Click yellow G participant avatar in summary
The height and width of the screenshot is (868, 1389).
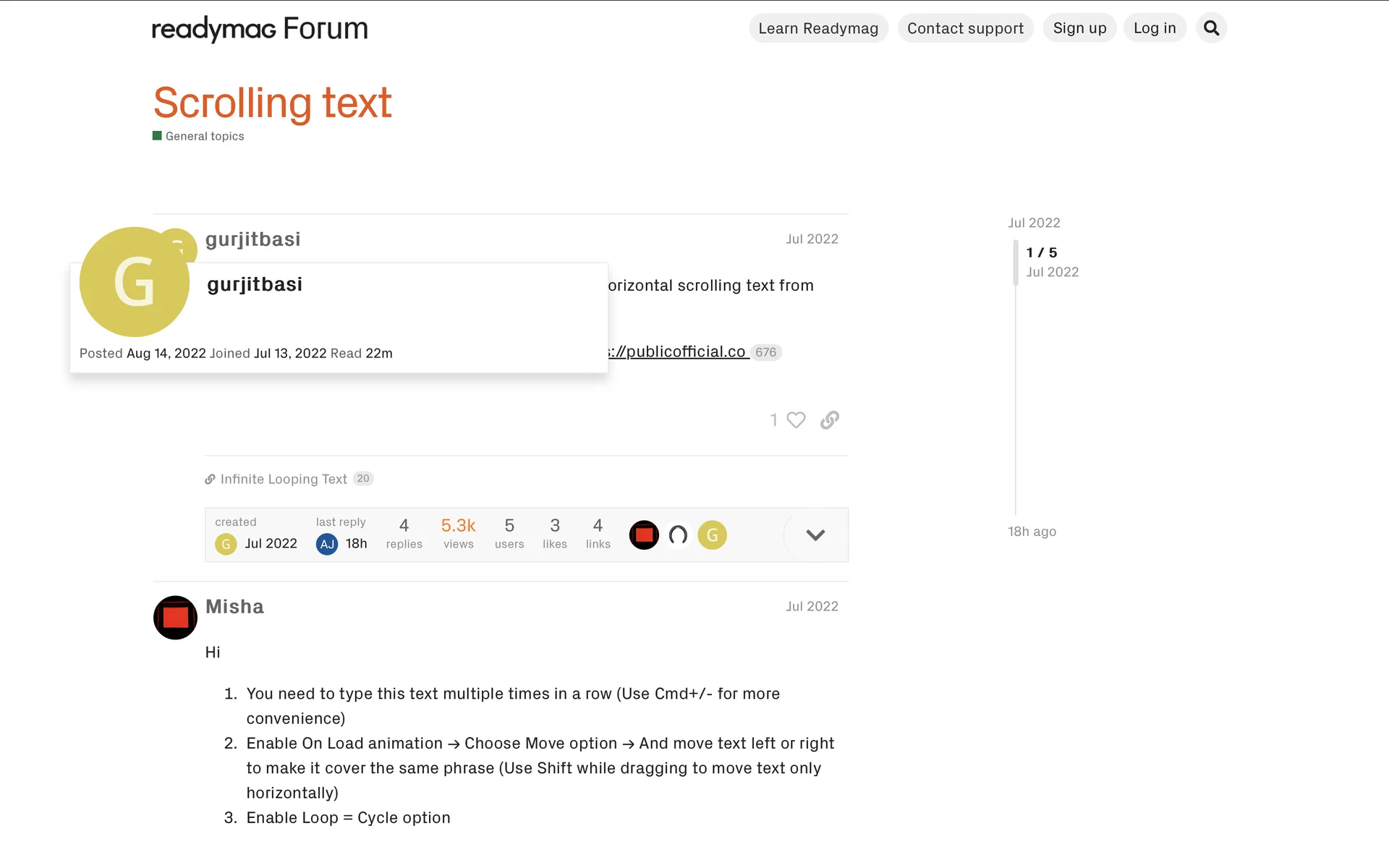[712, 535]
